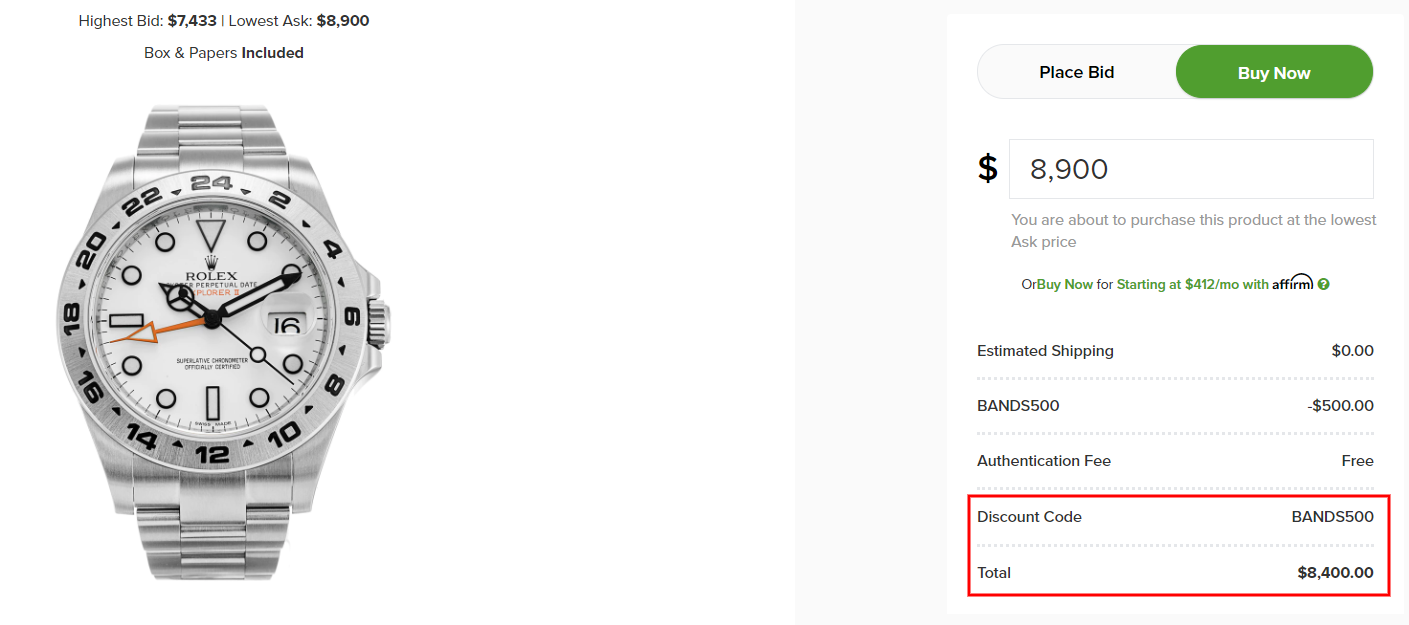Click the Highest Bid $7,433 amount
The width and height of the screenshot is (1409, 625).
190,20
